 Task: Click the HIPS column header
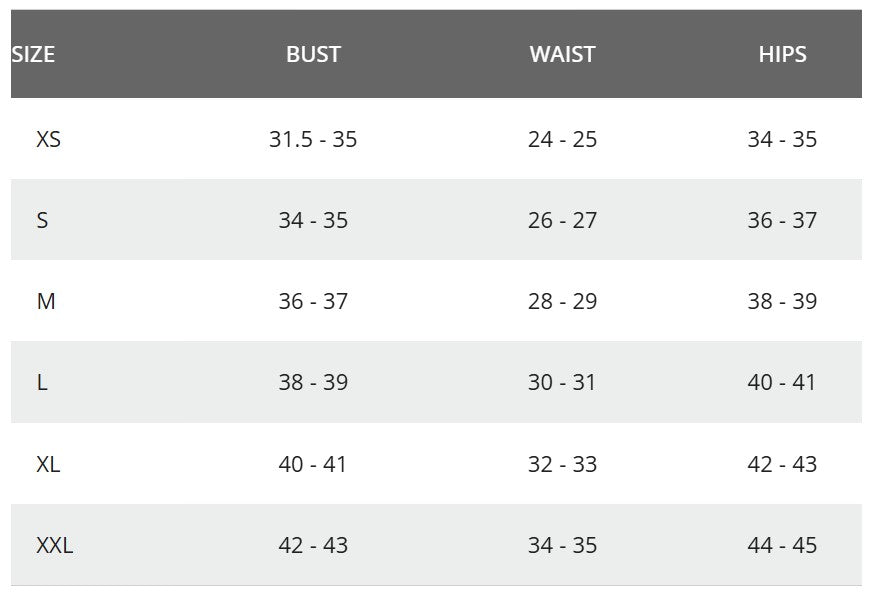[782, 55]
